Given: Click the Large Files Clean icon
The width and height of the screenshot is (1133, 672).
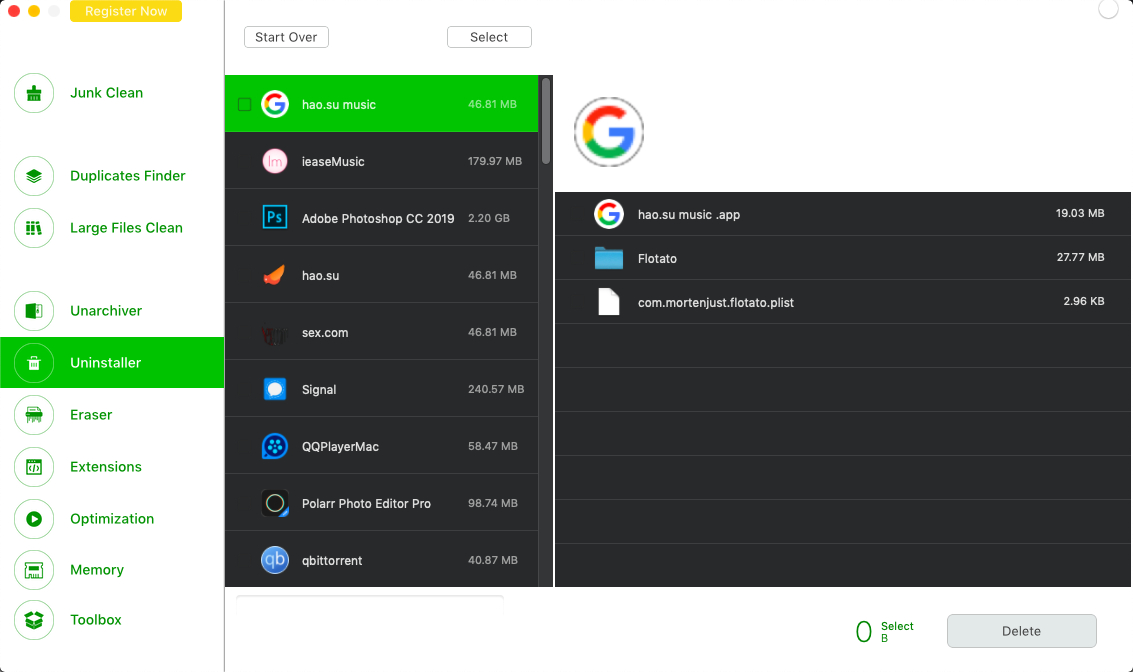Looking at the screenshot, I should (x=34, y=228).
